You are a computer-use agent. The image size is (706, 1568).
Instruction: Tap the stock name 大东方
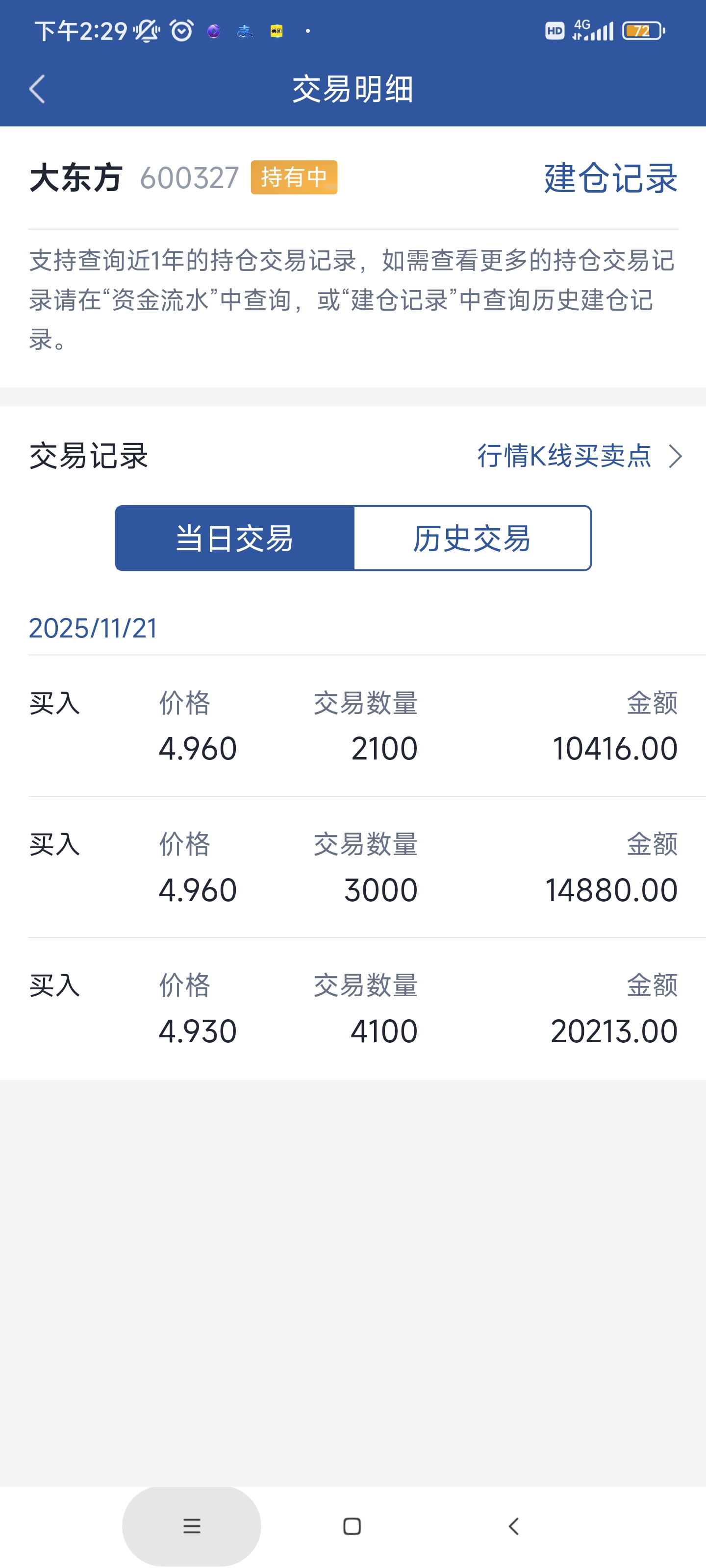76,178
